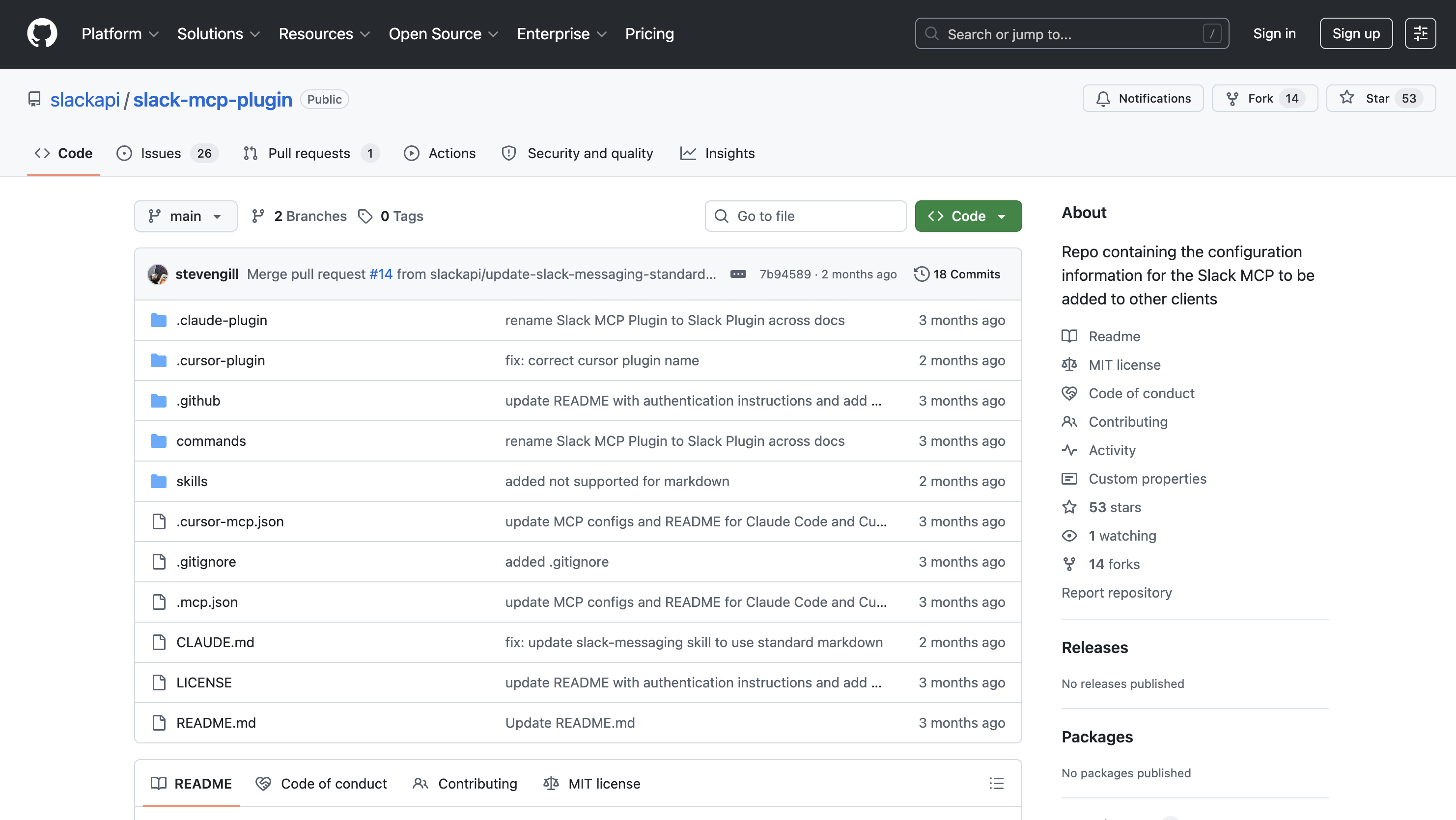Fork the repository
1456x820 pixels.
(1264, 98)
